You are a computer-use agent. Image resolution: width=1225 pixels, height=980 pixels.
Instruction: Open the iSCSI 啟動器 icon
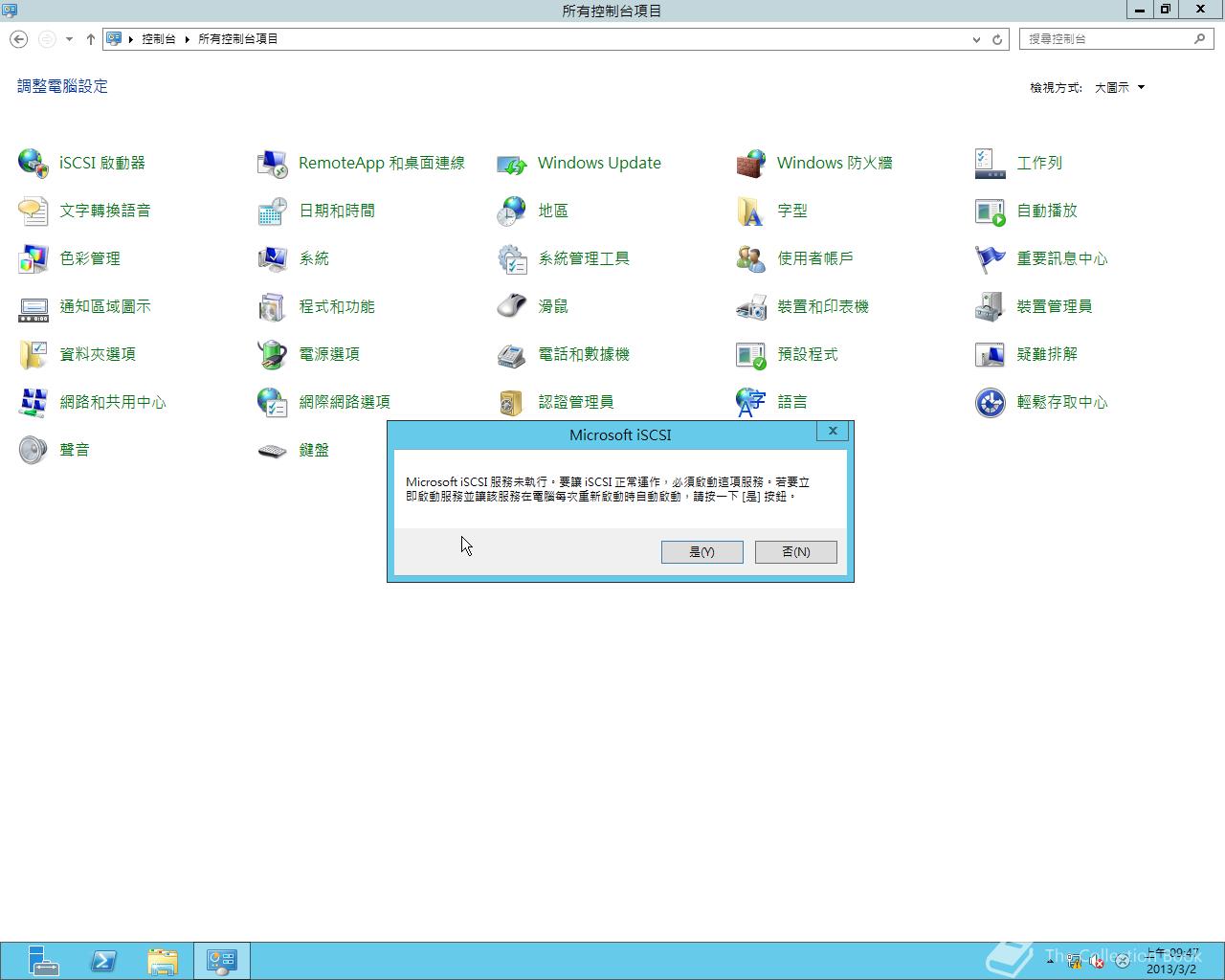coord(33,163)
